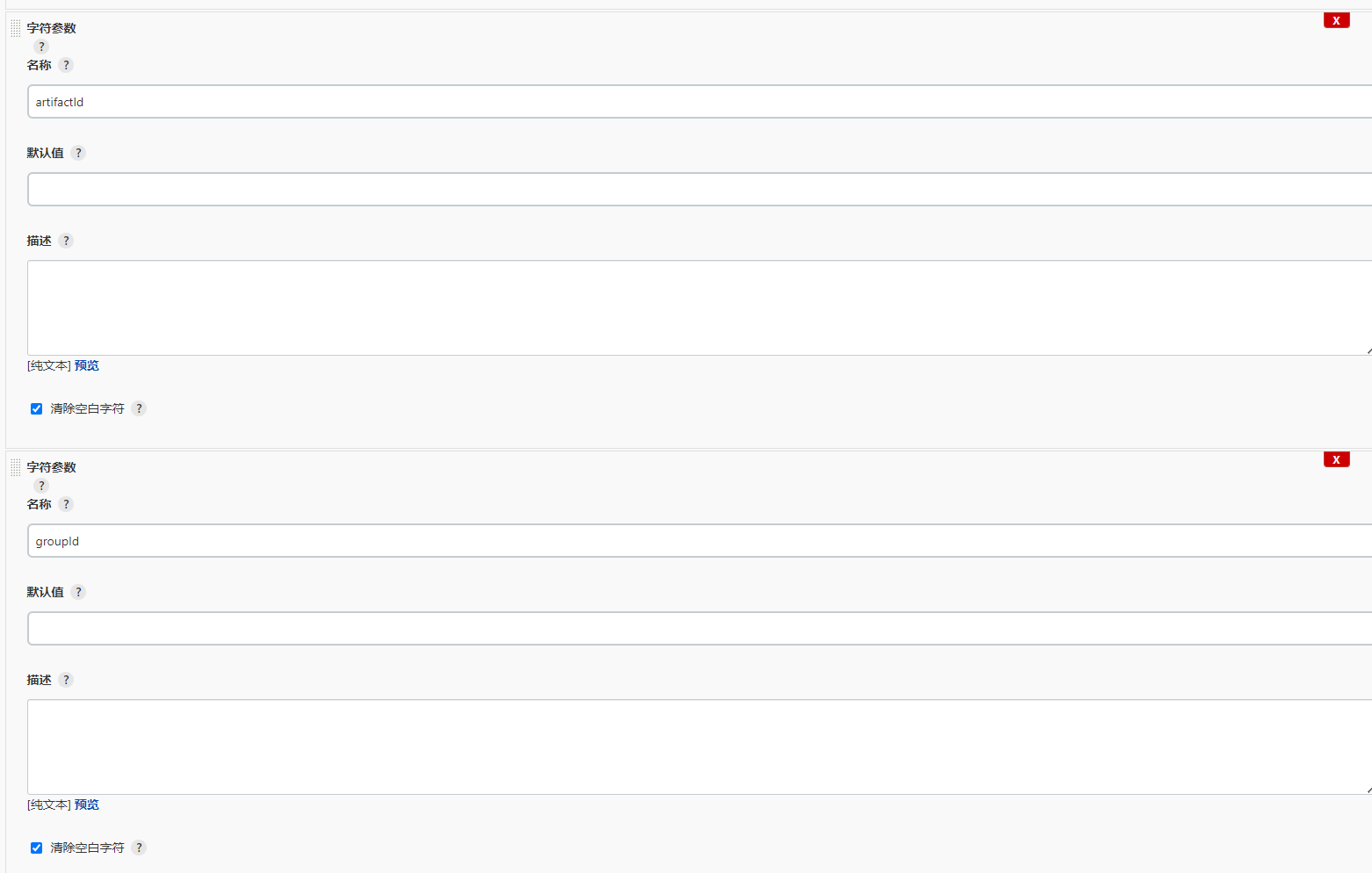Open help for artifactId 名称 field
This screenshot has width=1372, height=873.
[66, 65]
